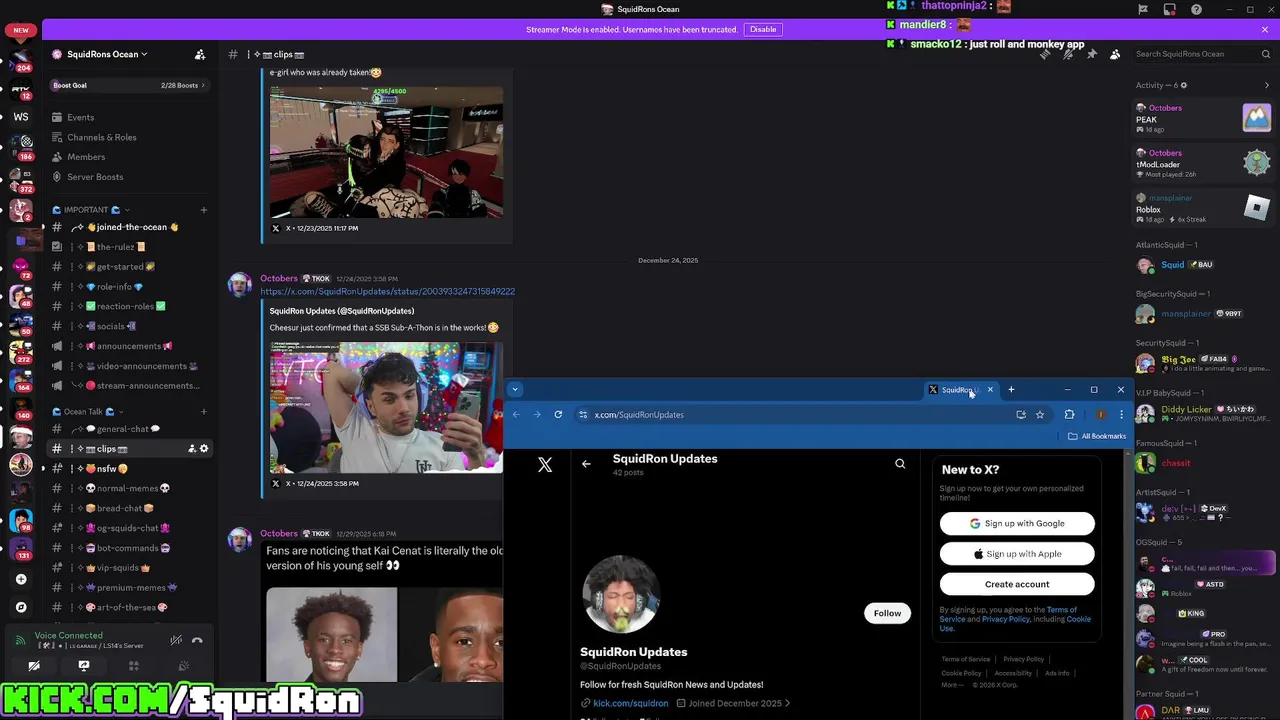
Task: Open a new browser tab
Action: point(1011,389)
